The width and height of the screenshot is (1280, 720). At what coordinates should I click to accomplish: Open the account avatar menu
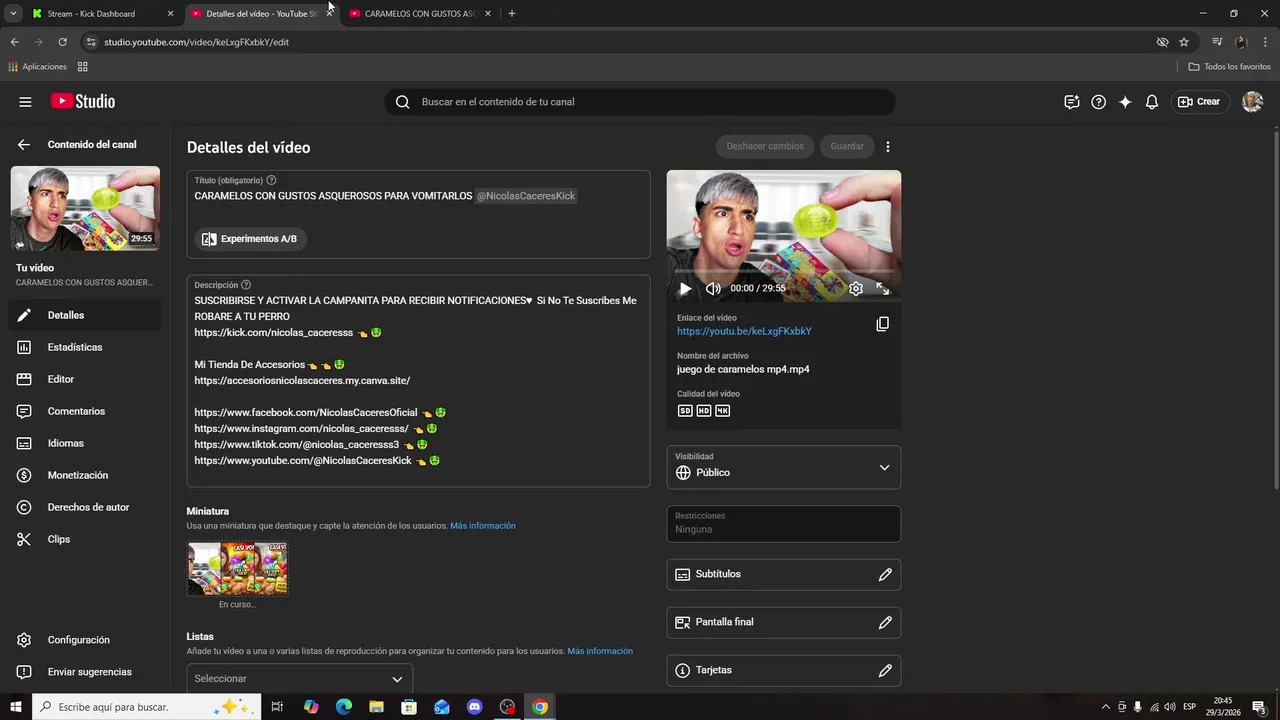pyautogui.click(x=1252, y=102)
